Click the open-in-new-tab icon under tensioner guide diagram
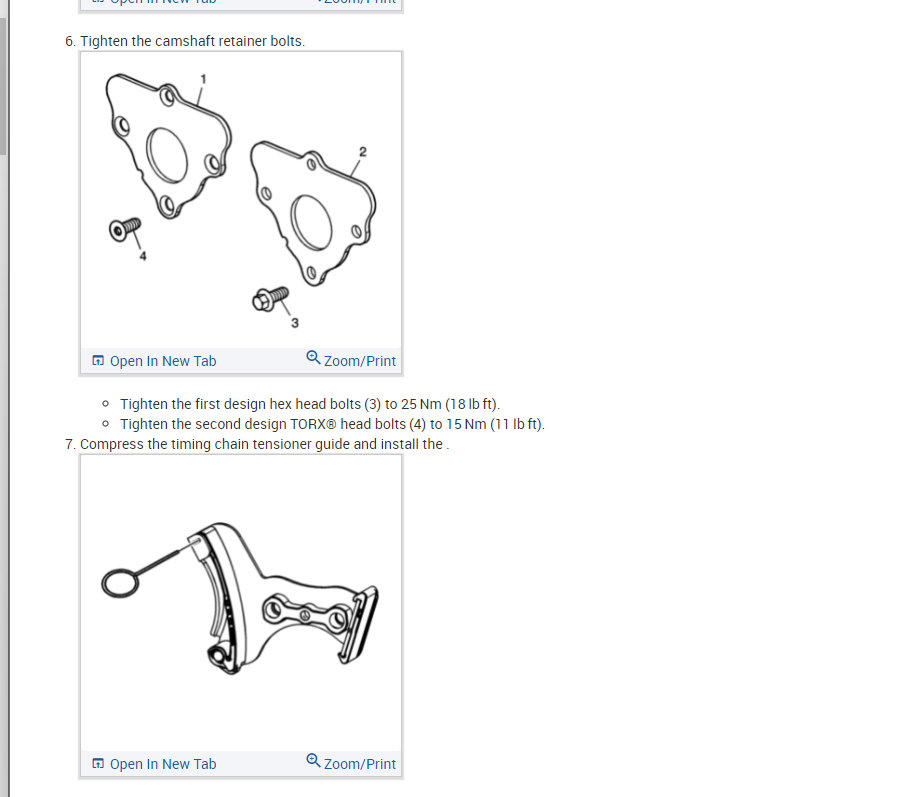 pyautogui.click(x=98, y=764)
